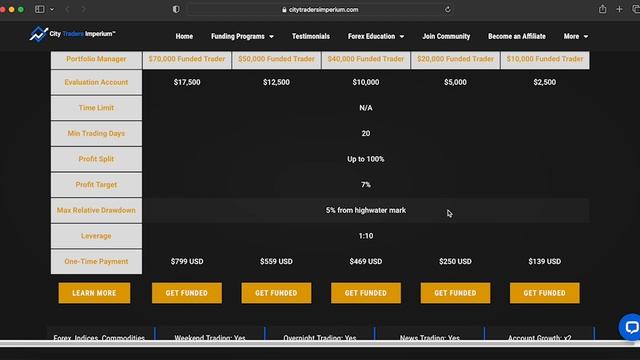Select the $10,000 Funded Trader column
Image resolution: width=640 pixels, height=360 pixels.
[x=545, y=59]
